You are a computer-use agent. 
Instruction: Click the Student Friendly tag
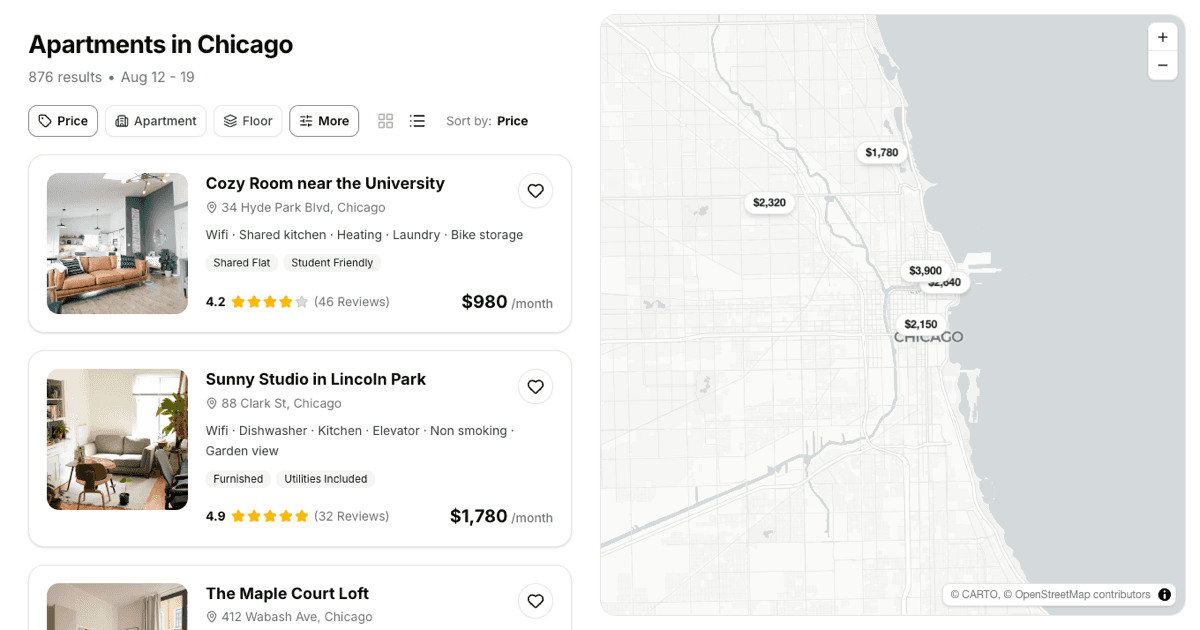[x=332, y=263]
